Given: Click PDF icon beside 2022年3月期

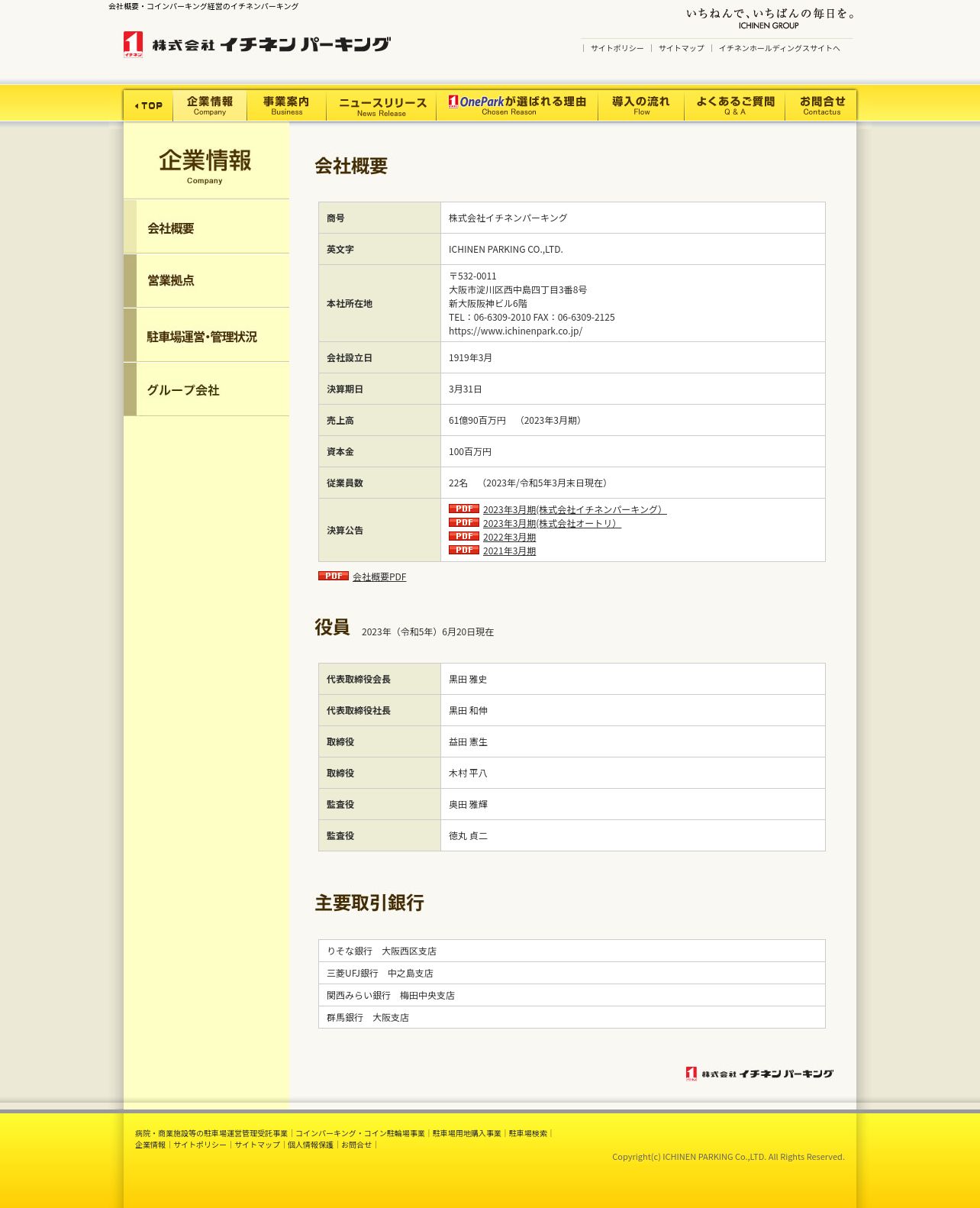Looking at the screenshot, I should pos(463,536).
